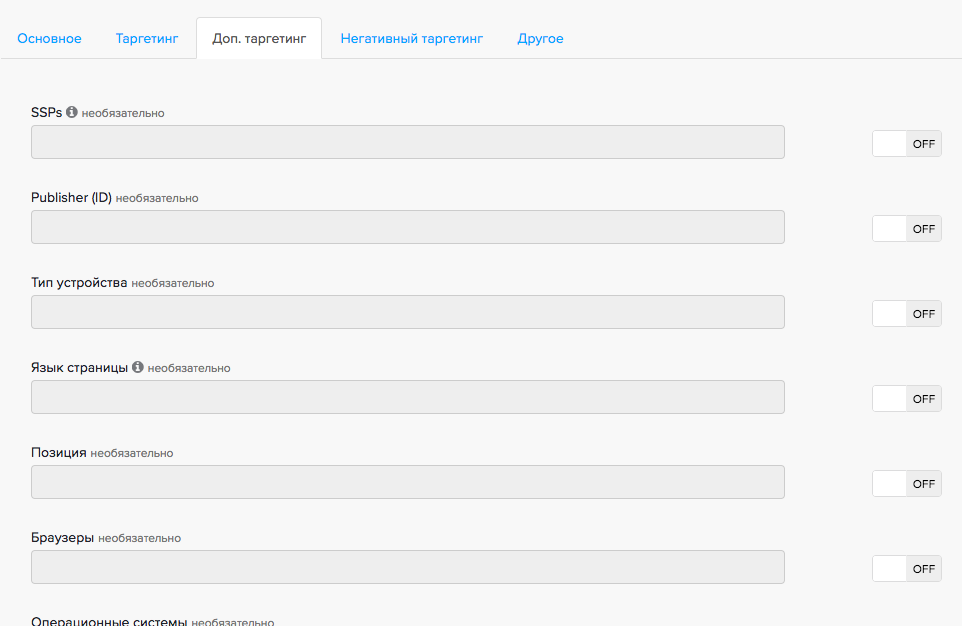Turn on the Publisher (ID) toggle

(906, 229)
